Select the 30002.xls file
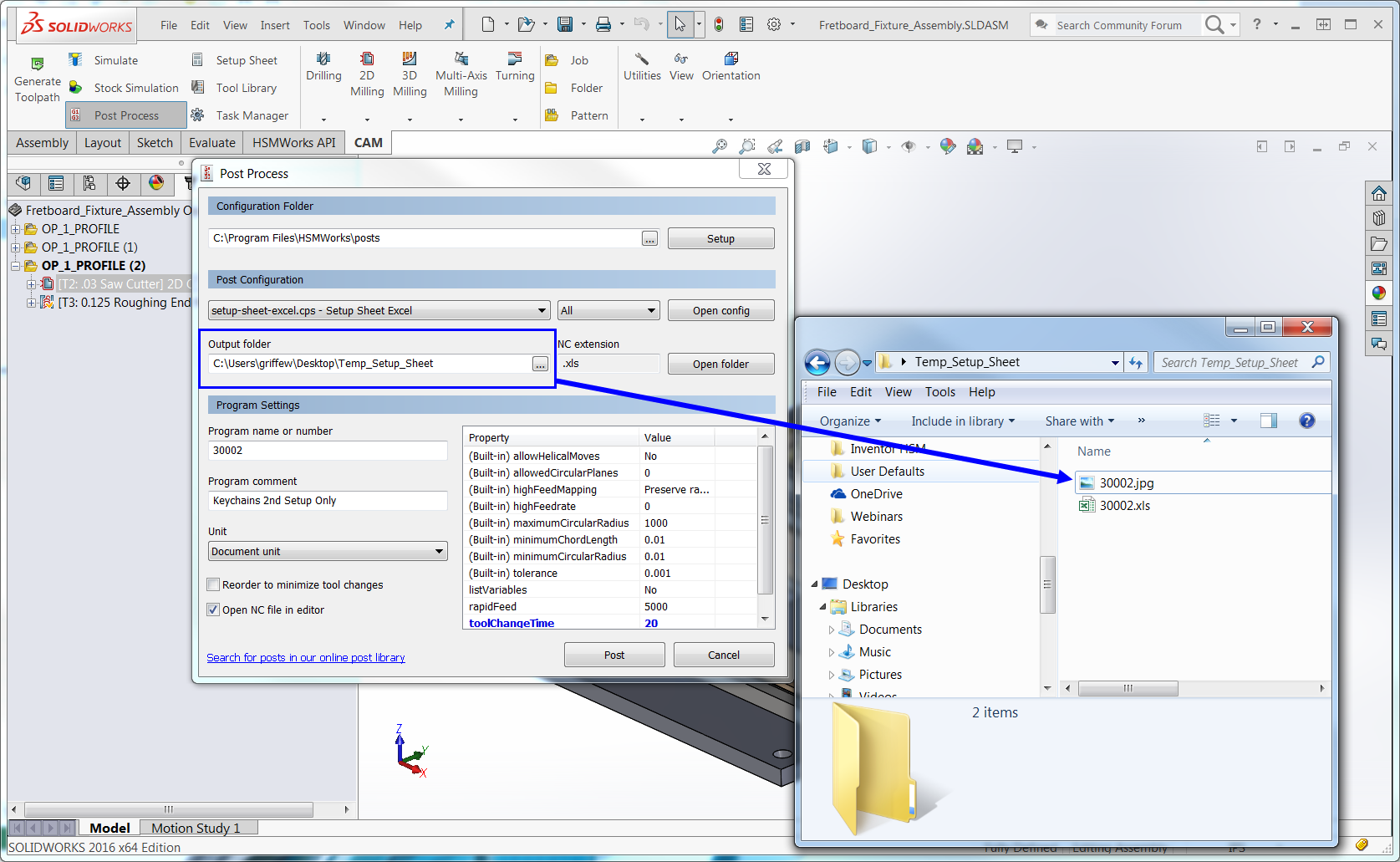1400x862 pixels. pos(1124,505)
